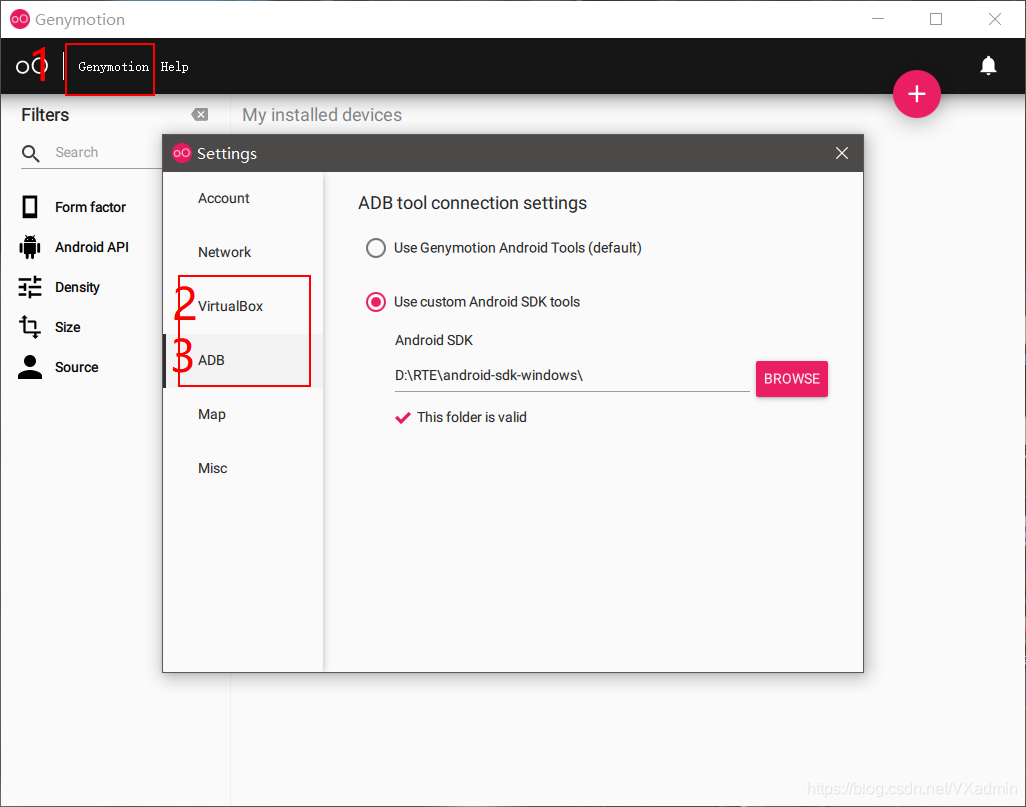The height and width of the screenshot is (807, 1026).
Task: Click the search magnifier icon
Action: tap(30, 153)
